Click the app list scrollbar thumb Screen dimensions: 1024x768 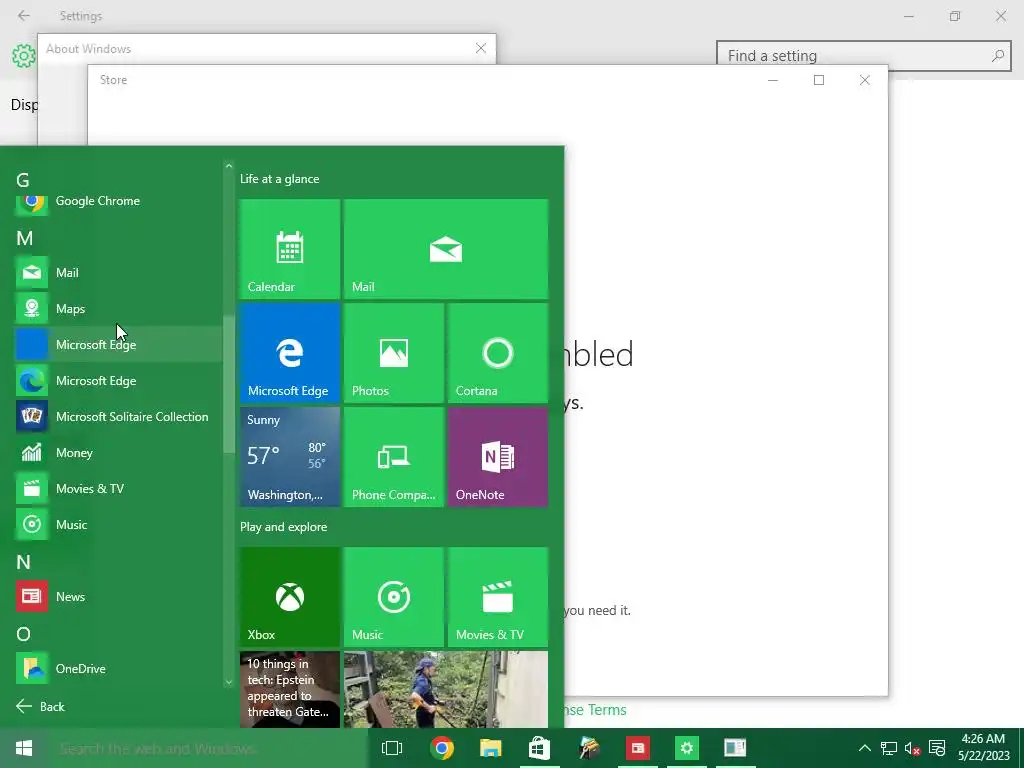(229, 384)
